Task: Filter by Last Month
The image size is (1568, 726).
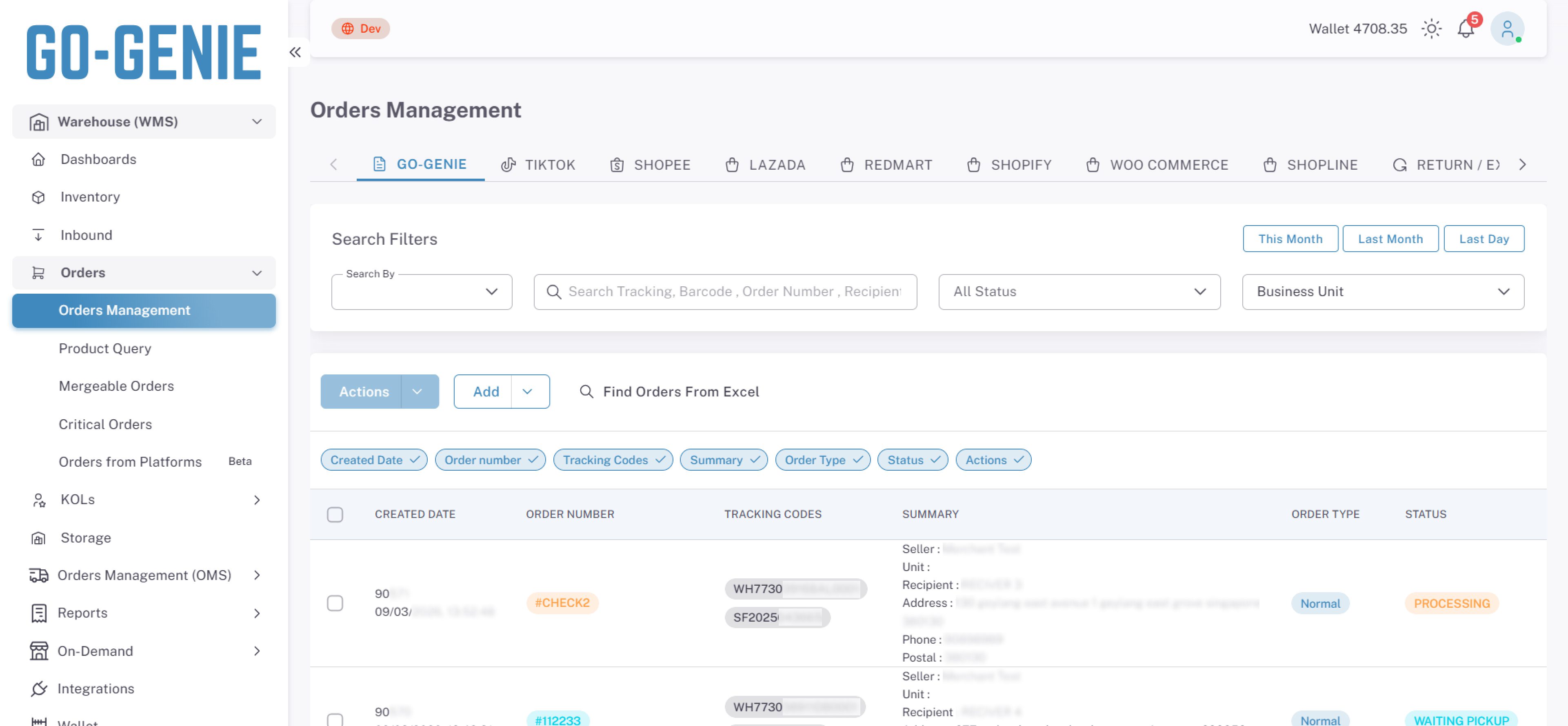Action: (x=1390, y=239)
